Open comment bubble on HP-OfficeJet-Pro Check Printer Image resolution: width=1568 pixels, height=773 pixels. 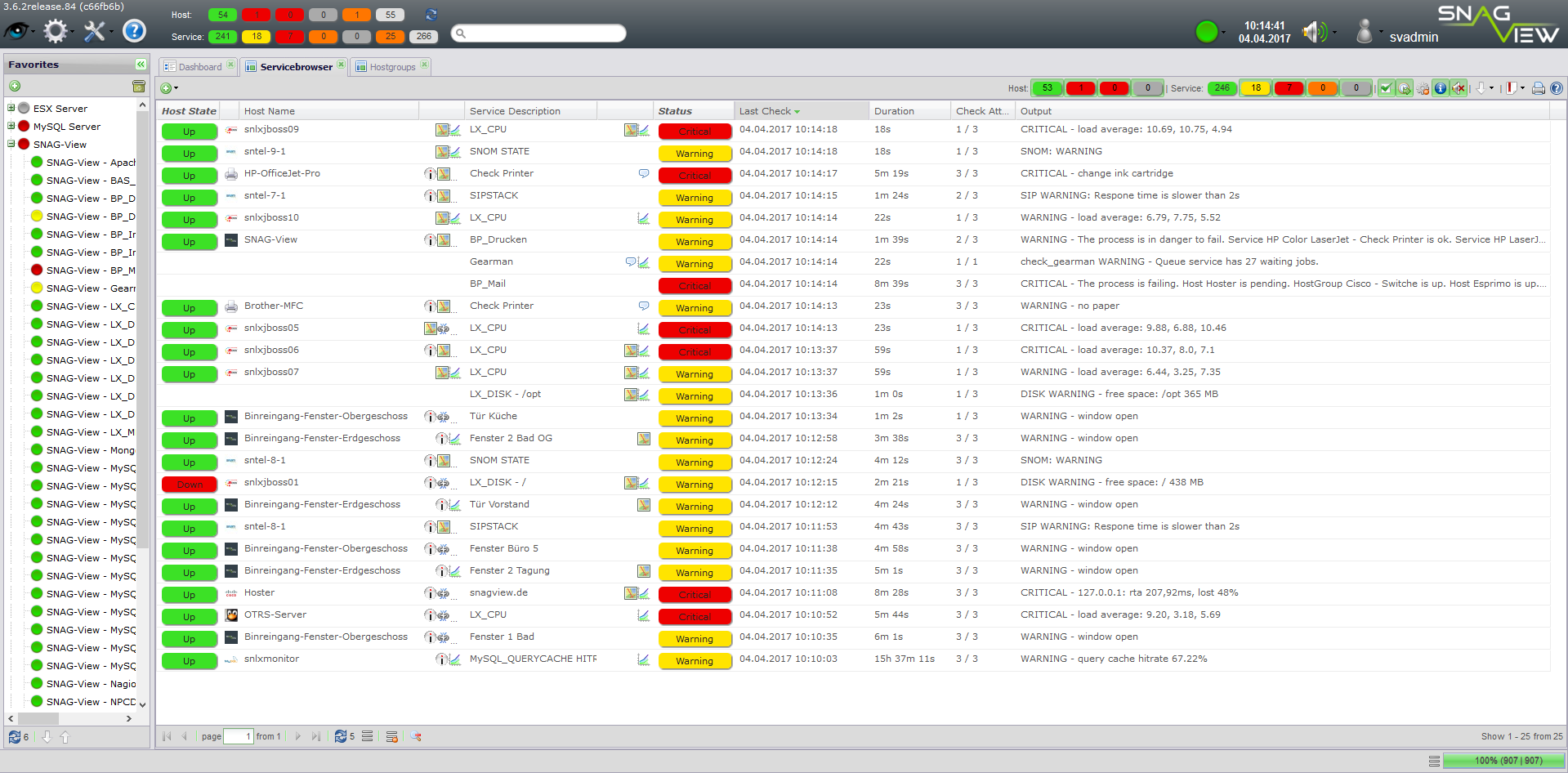click(644, 173)
